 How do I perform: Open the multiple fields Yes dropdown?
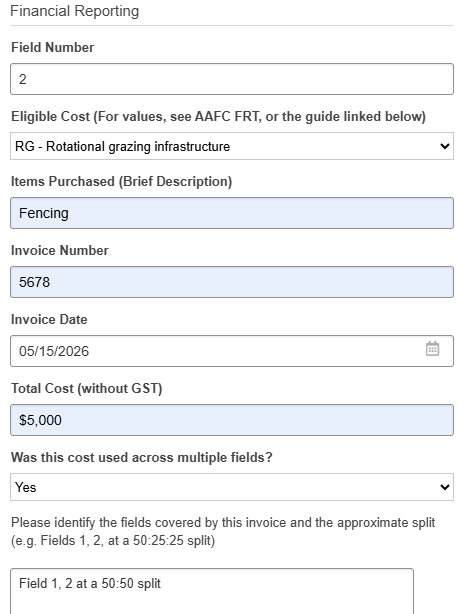pos(232,487)
